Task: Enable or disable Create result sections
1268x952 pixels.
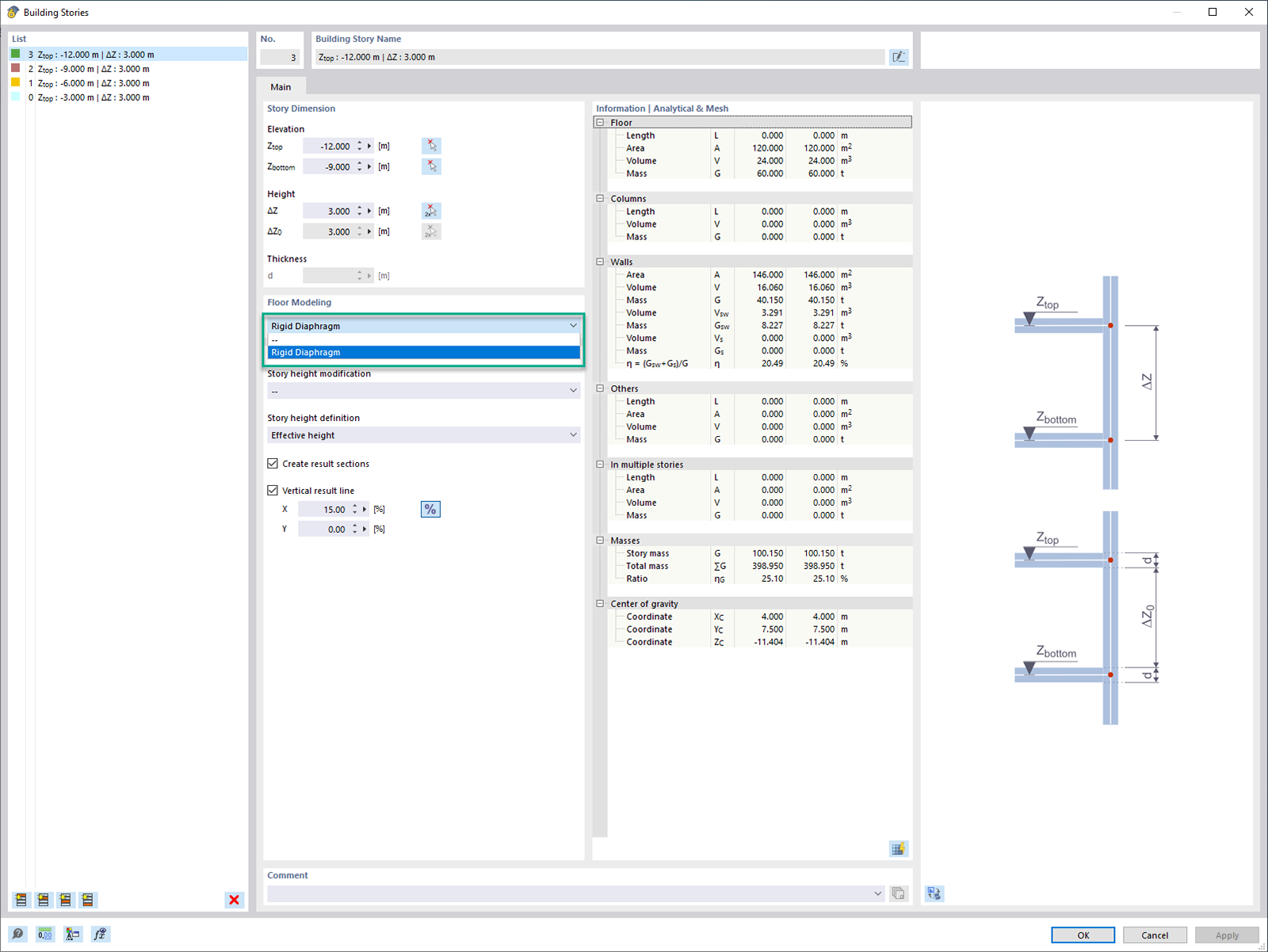Action: [x=273, y=464]
